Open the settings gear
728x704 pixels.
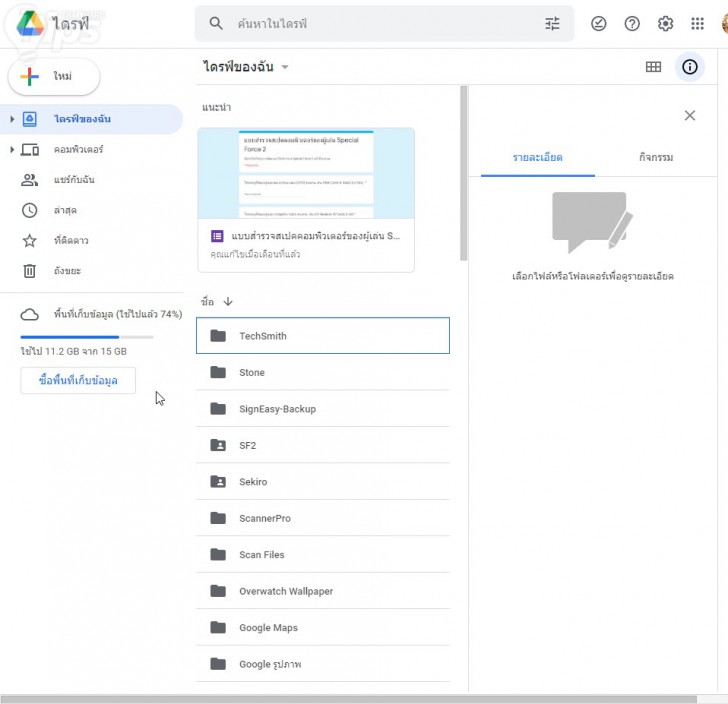[665, 23]
